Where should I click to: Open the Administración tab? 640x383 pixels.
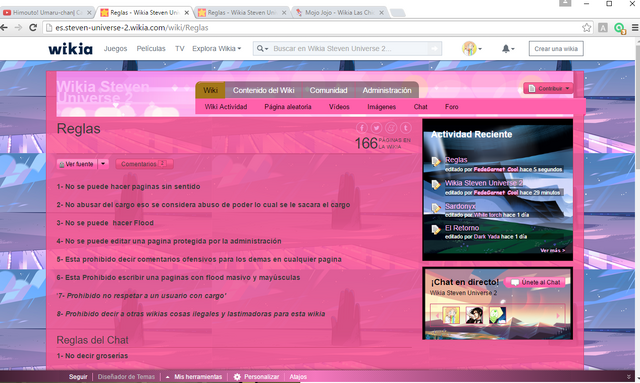(x=387, y=90)
